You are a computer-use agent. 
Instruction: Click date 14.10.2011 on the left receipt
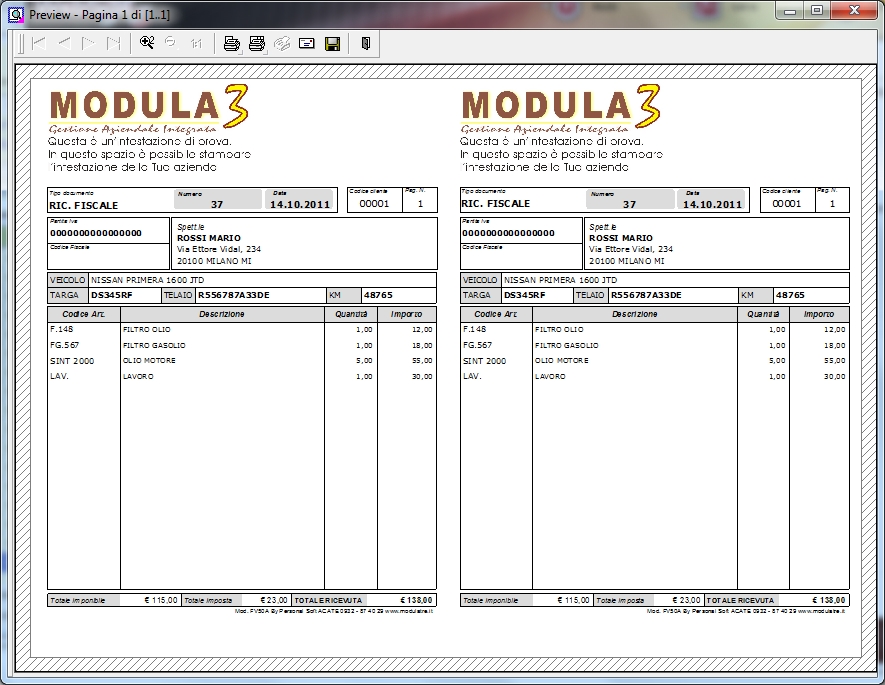click(300, 204)
